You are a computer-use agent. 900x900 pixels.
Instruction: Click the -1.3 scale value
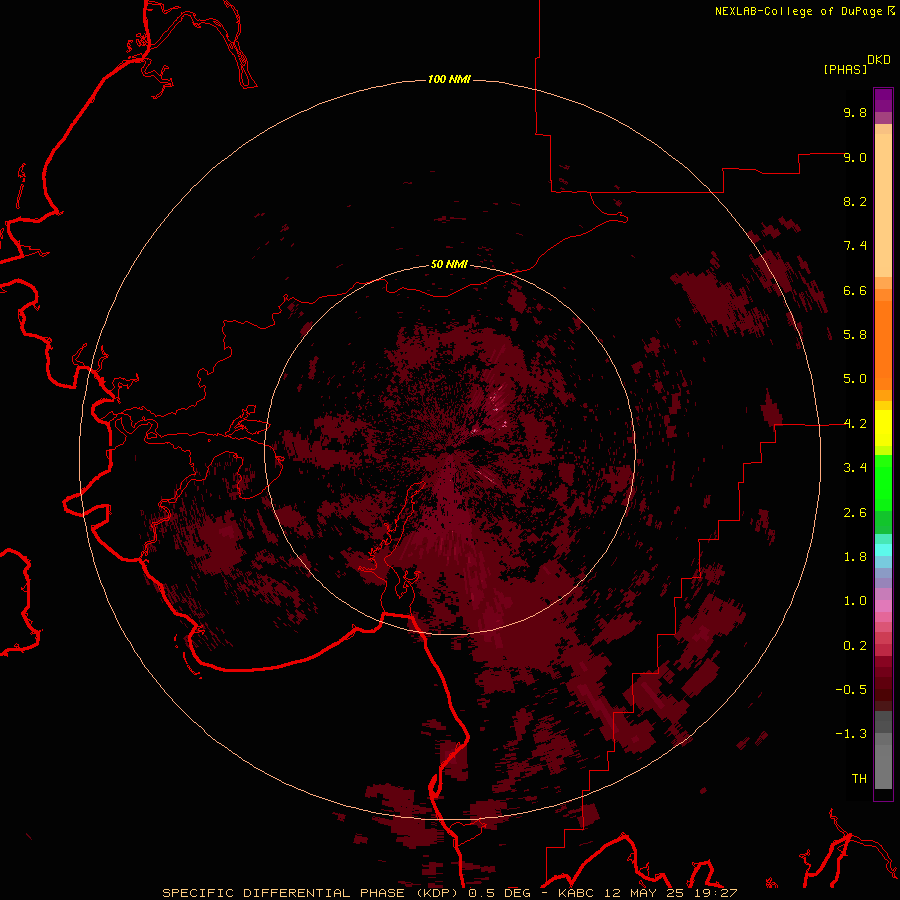(x=851, y=734)
